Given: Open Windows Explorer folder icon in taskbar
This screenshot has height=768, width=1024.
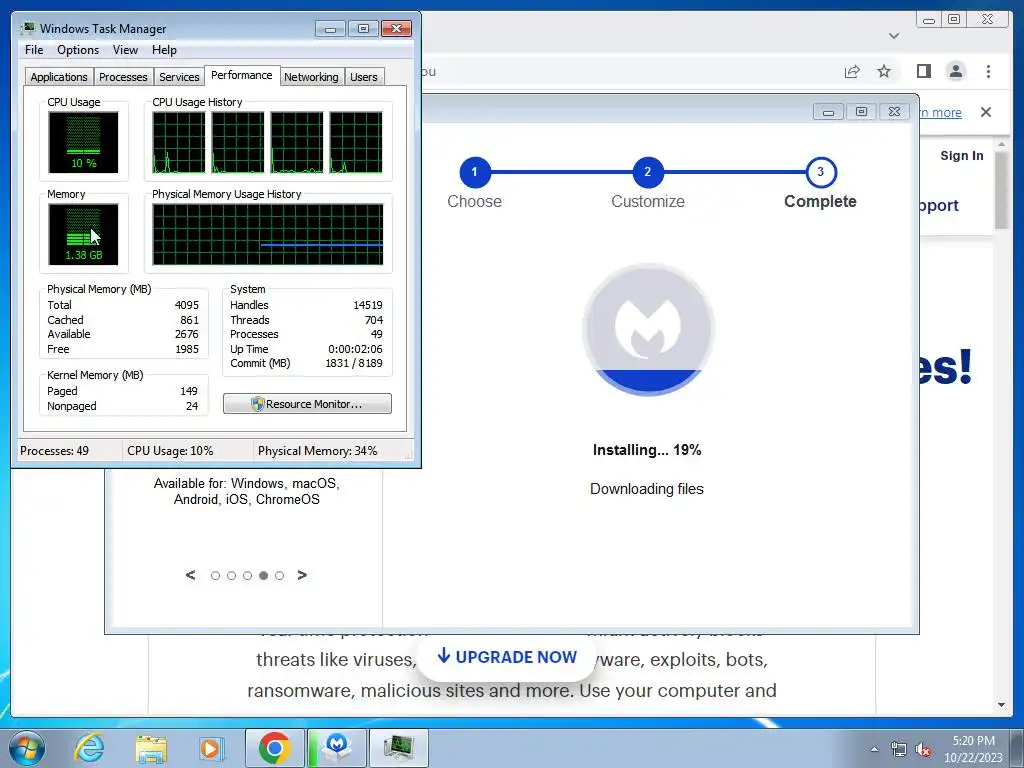Looking at the screenshot, I should point(151,748).
